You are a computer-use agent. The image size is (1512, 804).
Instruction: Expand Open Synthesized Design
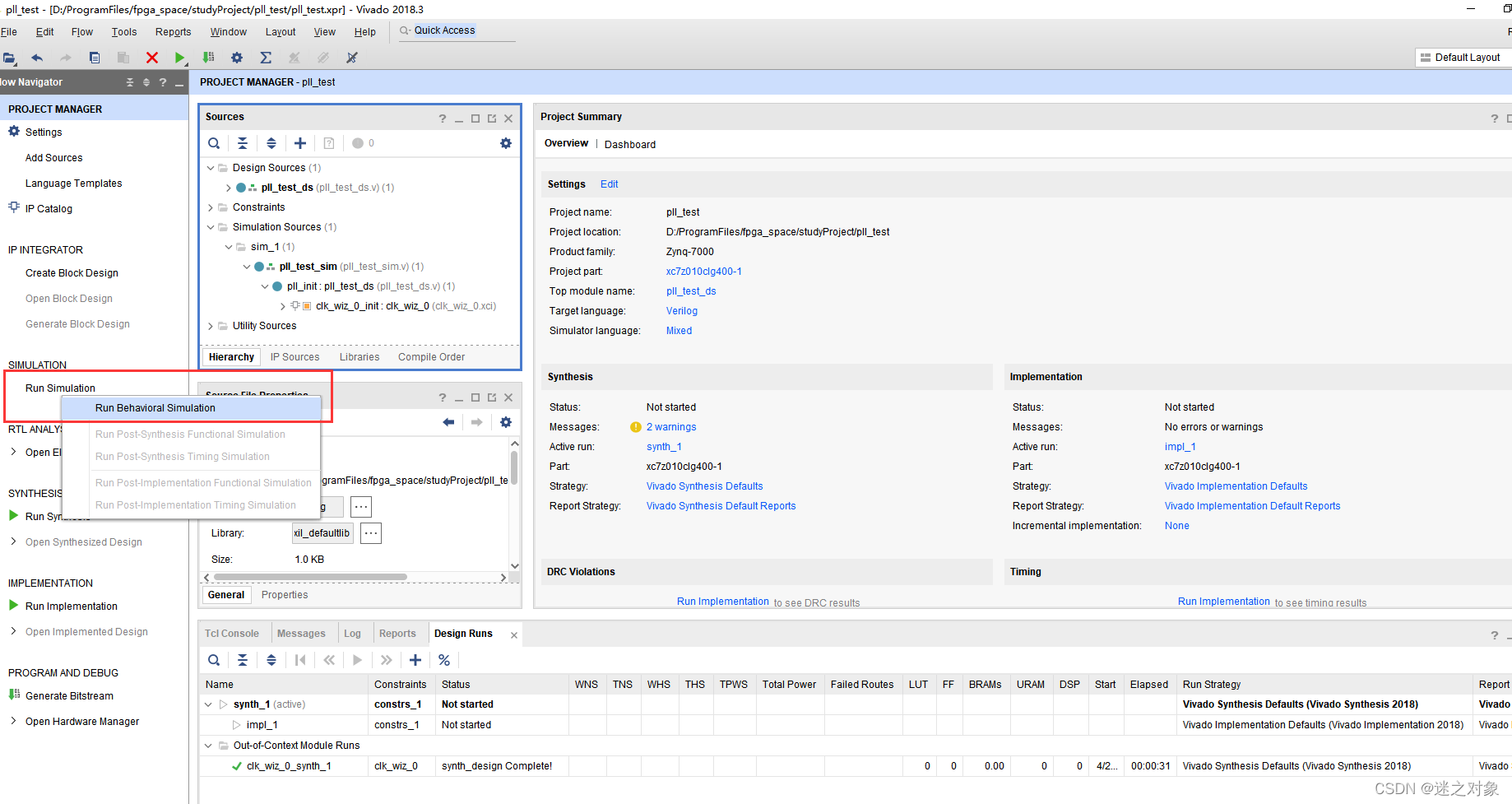(x=13, y=541)
